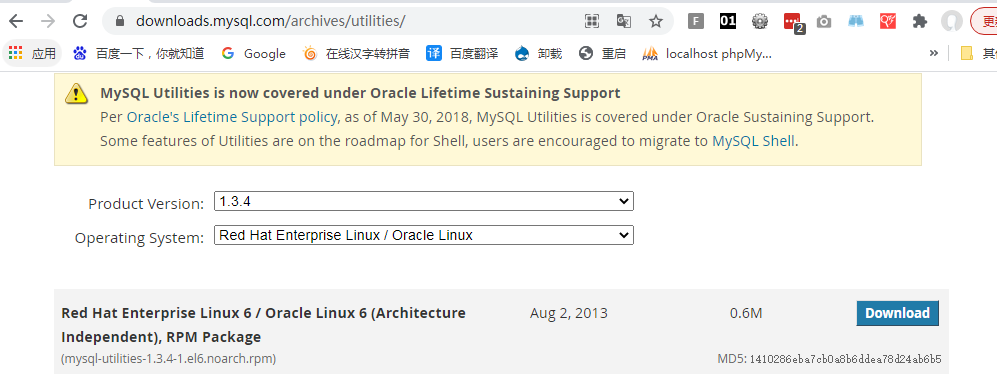The height and width of the screenshot is (387, 997).
Task: Open the Product Version dropdown
Action: pos(423,201)
